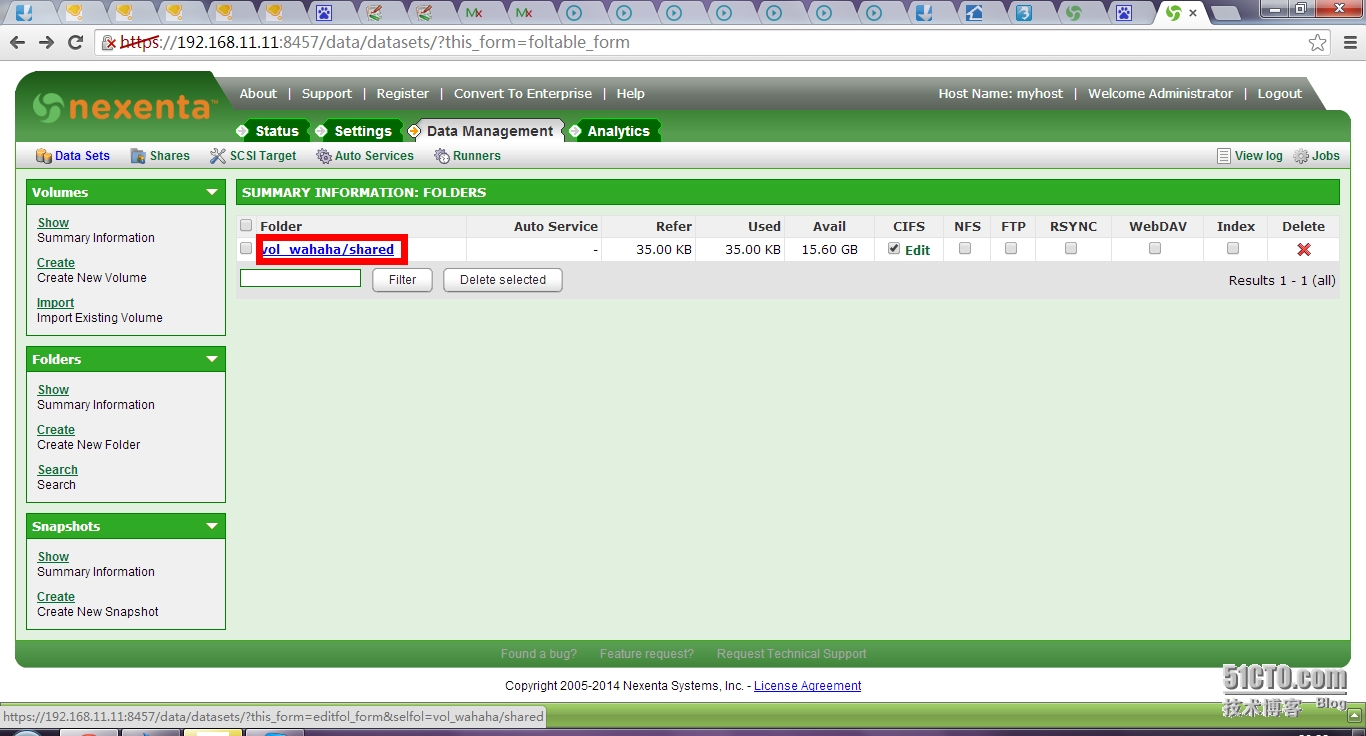This screenshot has width=1366, height=736.
Task: Open the Runners section icon
Action: [442, 156]
